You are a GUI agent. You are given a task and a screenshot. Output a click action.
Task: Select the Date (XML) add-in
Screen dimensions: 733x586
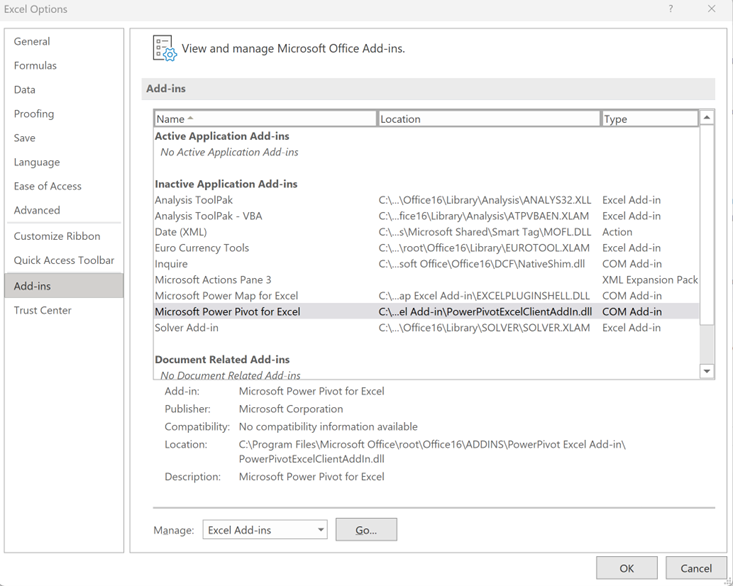(x=426, y=232)
